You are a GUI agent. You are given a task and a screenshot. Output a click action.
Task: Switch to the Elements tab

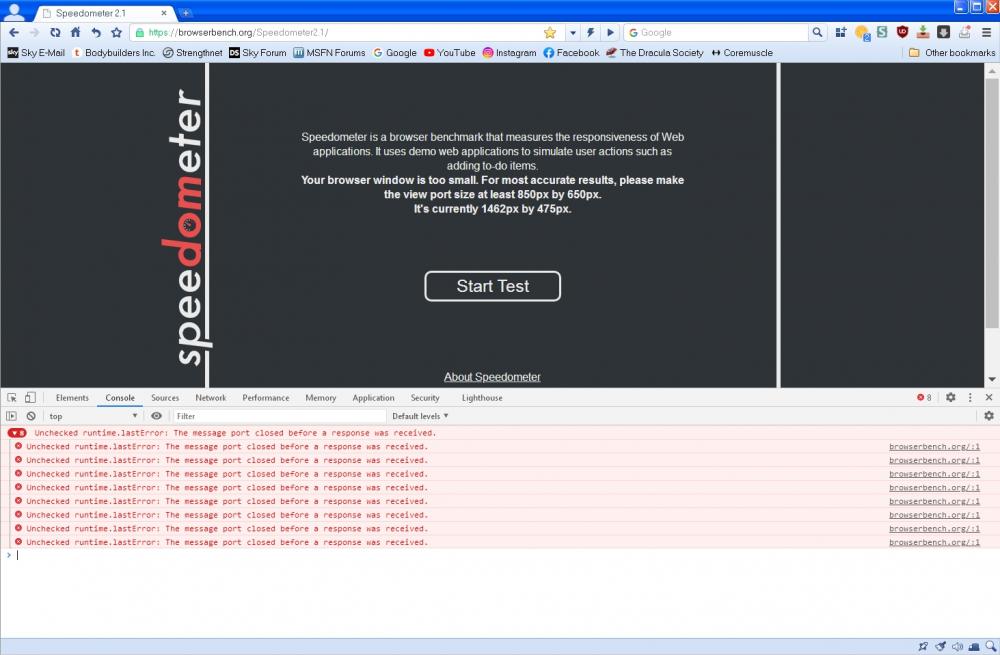coord(72,397)
